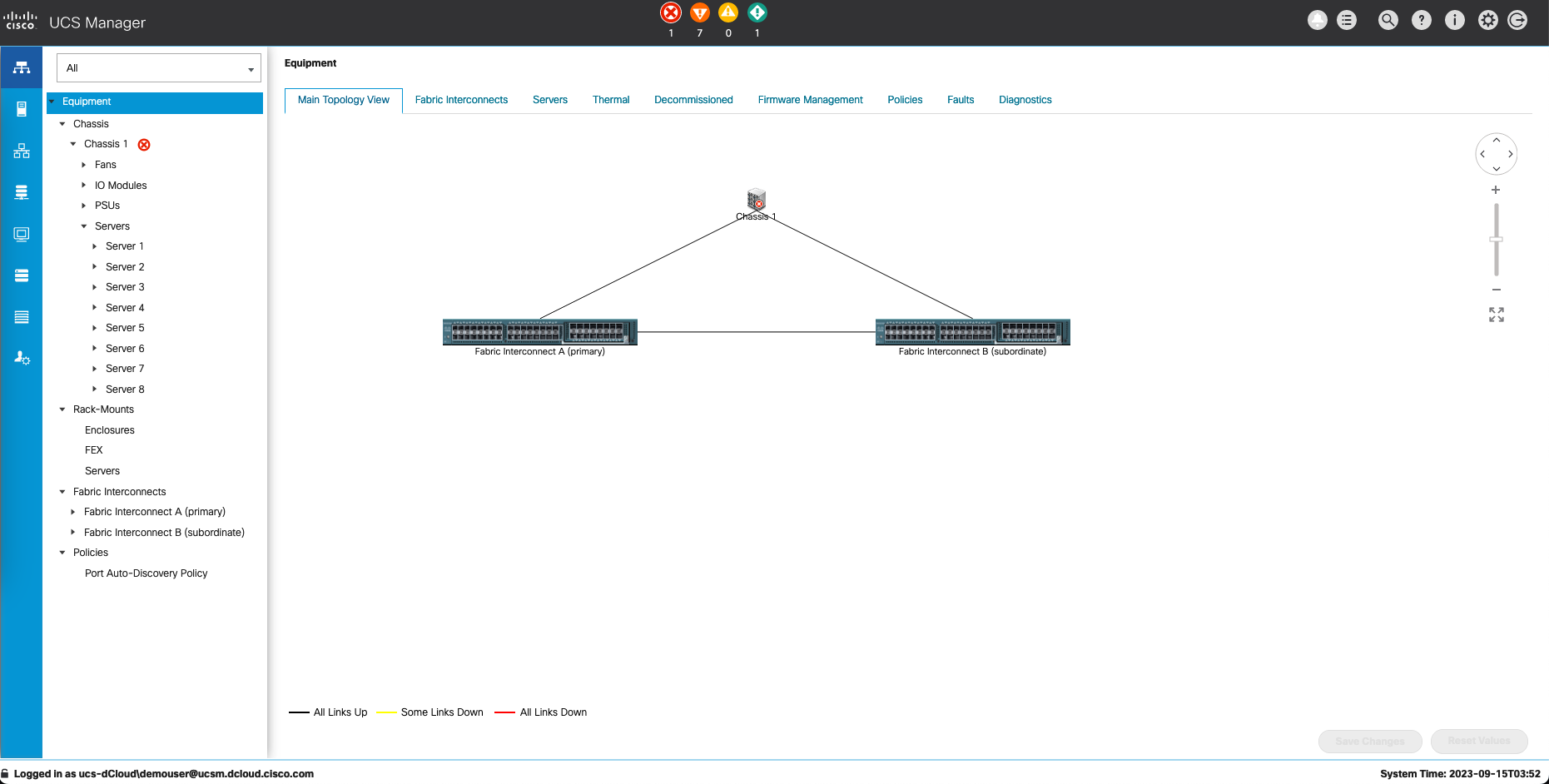Screen dimensions: 1549x784
Task: Open the Firmware Management tab
Action: [x=810, y=100]
